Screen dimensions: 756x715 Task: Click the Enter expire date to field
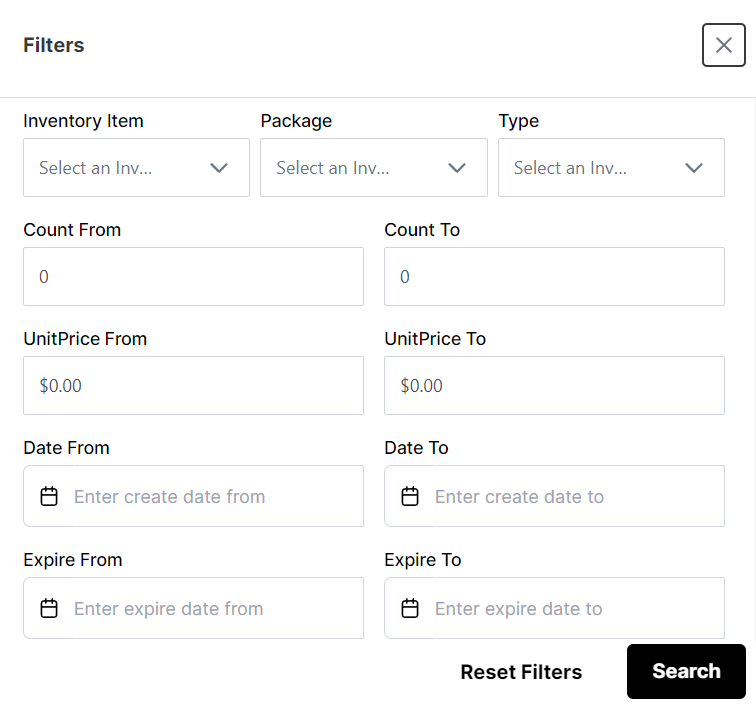click(x=554, y=608)
